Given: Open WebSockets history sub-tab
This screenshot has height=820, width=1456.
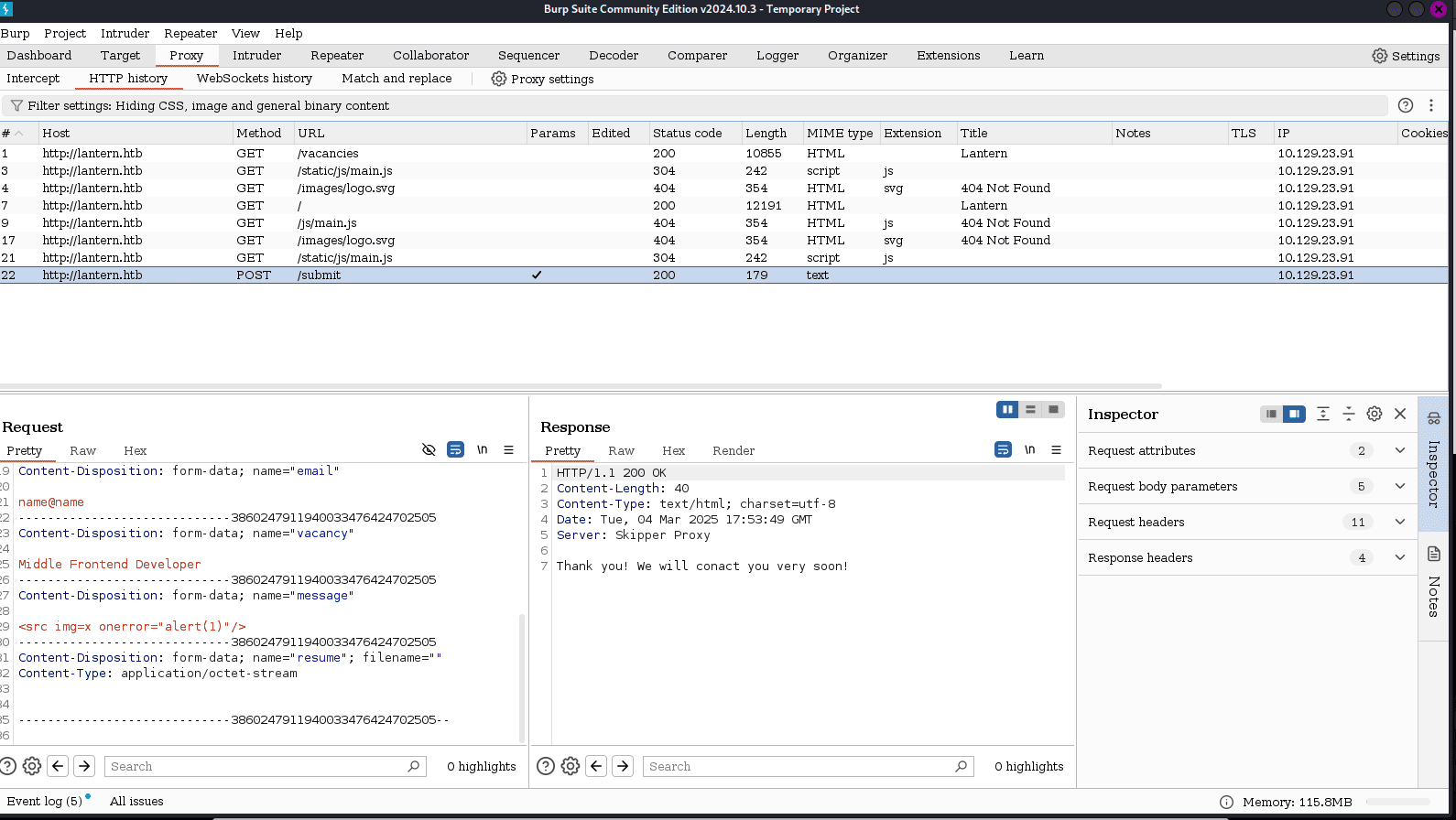Looking at the screenshot, I should (255, 79).
